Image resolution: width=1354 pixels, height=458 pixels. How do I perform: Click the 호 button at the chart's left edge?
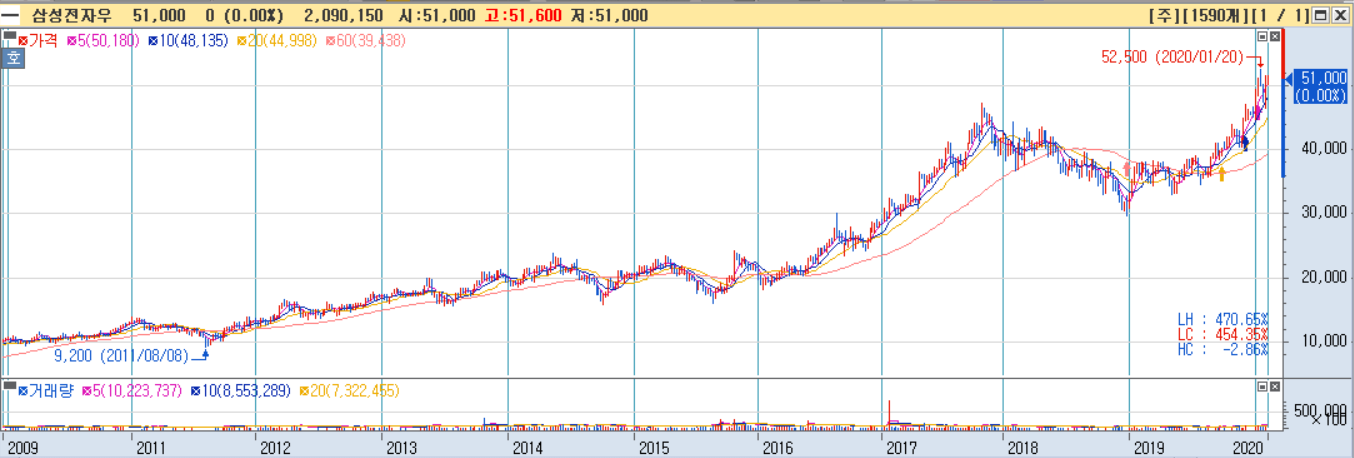(13, 58)
